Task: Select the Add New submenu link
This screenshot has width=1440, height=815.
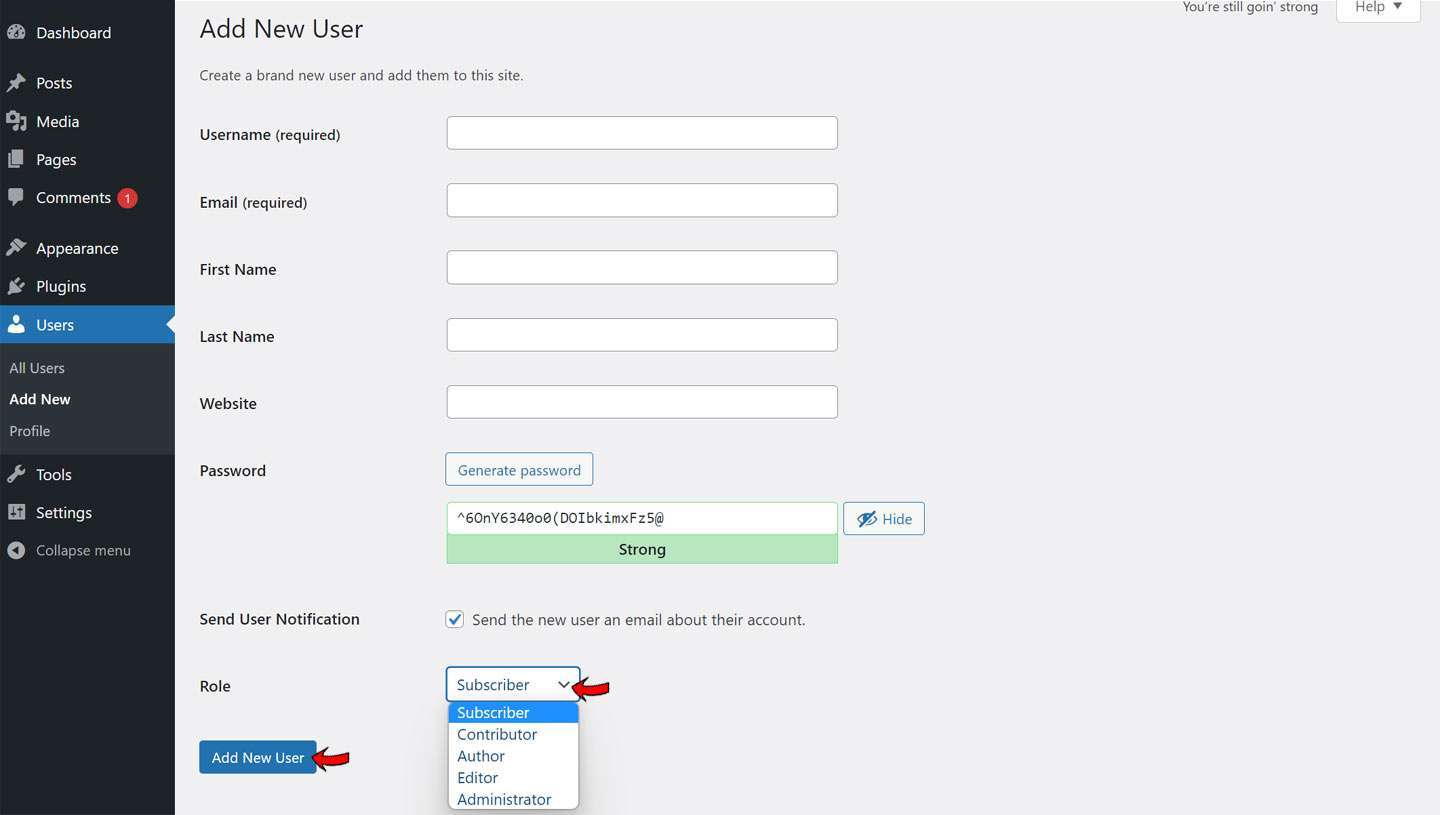Action: coord(40,399)
